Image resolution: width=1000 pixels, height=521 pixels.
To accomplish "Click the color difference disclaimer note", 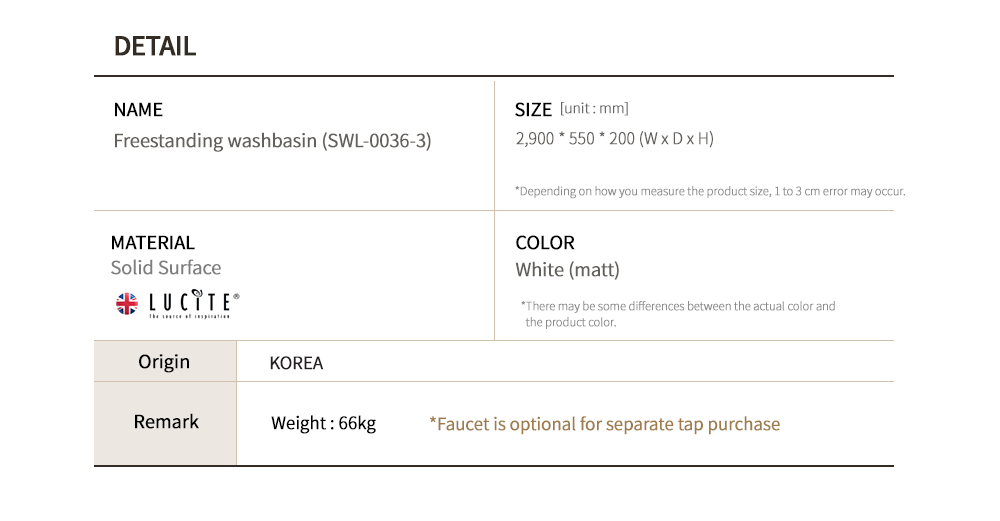I will 678,314.
